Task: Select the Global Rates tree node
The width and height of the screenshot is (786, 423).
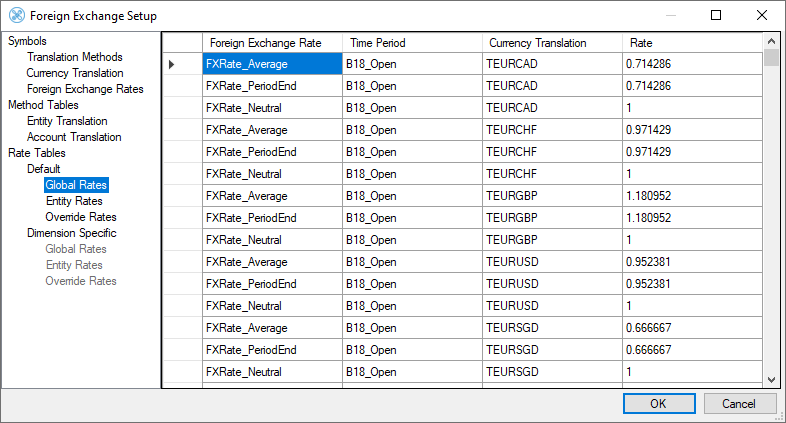Action: tap(76, 185)
